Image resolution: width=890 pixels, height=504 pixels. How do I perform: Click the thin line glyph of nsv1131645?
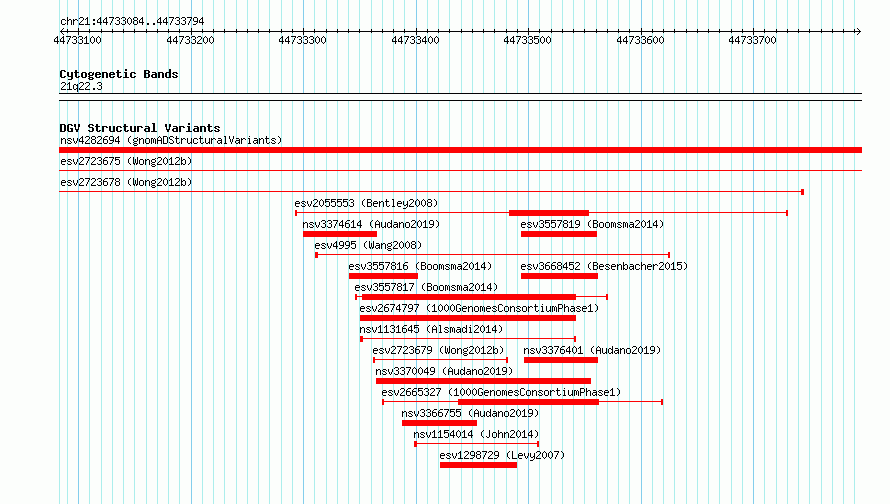(468, 339)
